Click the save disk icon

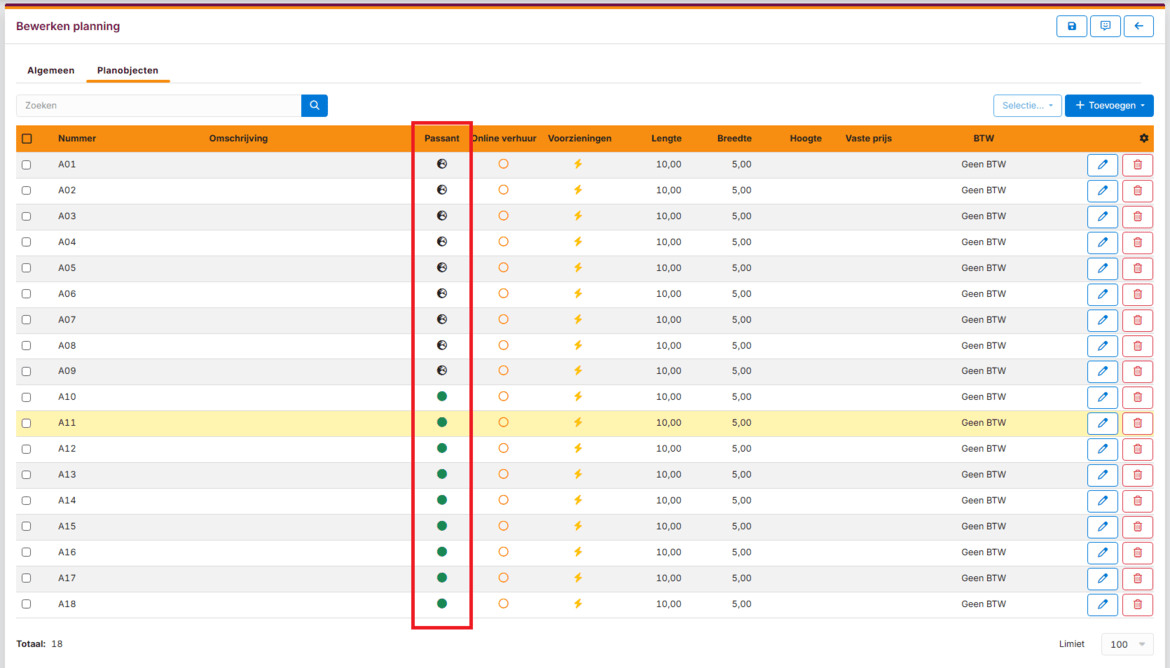pos(1071,26)
